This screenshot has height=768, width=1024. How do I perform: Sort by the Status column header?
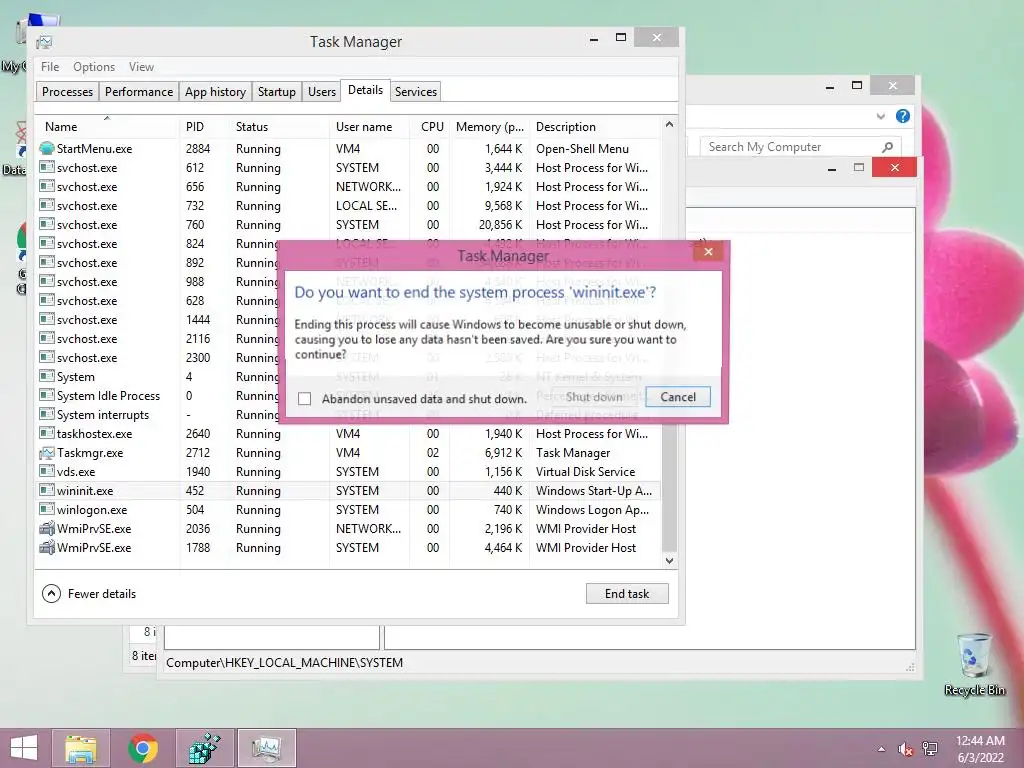coord(279,127)
